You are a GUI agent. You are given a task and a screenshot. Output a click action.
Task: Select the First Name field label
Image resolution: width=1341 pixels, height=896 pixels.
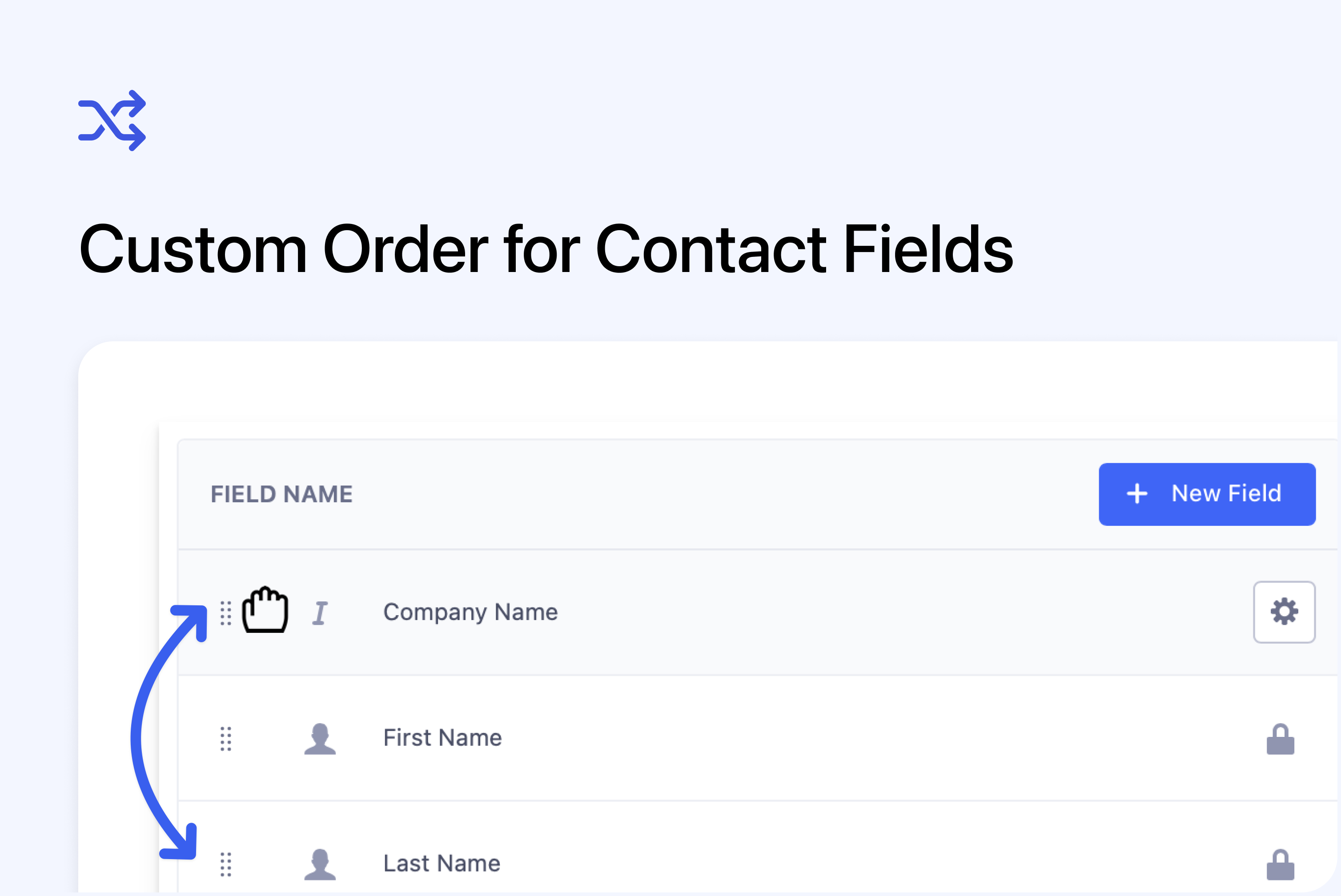pyautogui.click(x=442, y=738)
